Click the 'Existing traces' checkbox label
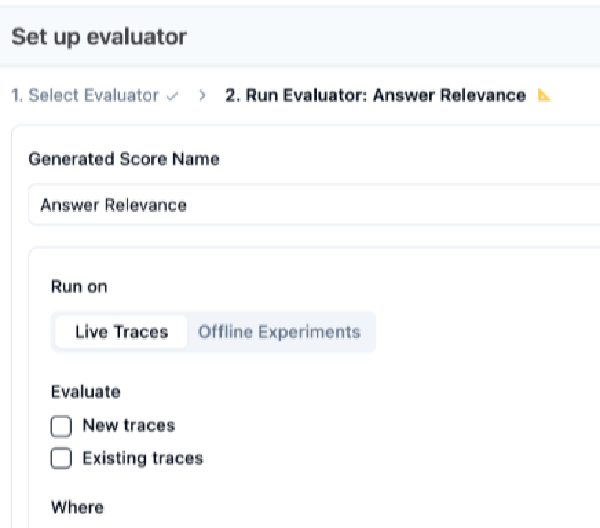The width and height of the screenshot is (600, 528). (x=142, y=459)
